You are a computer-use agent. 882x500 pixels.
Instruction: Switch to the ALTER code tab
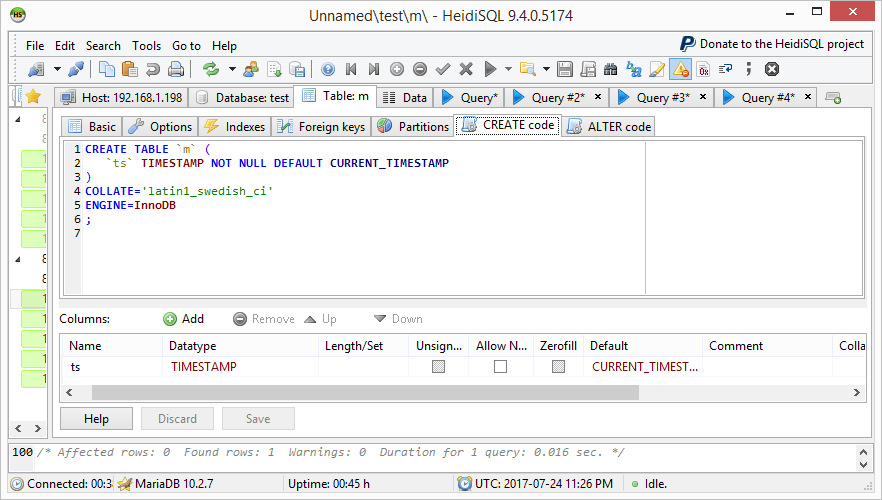[609, 126]
